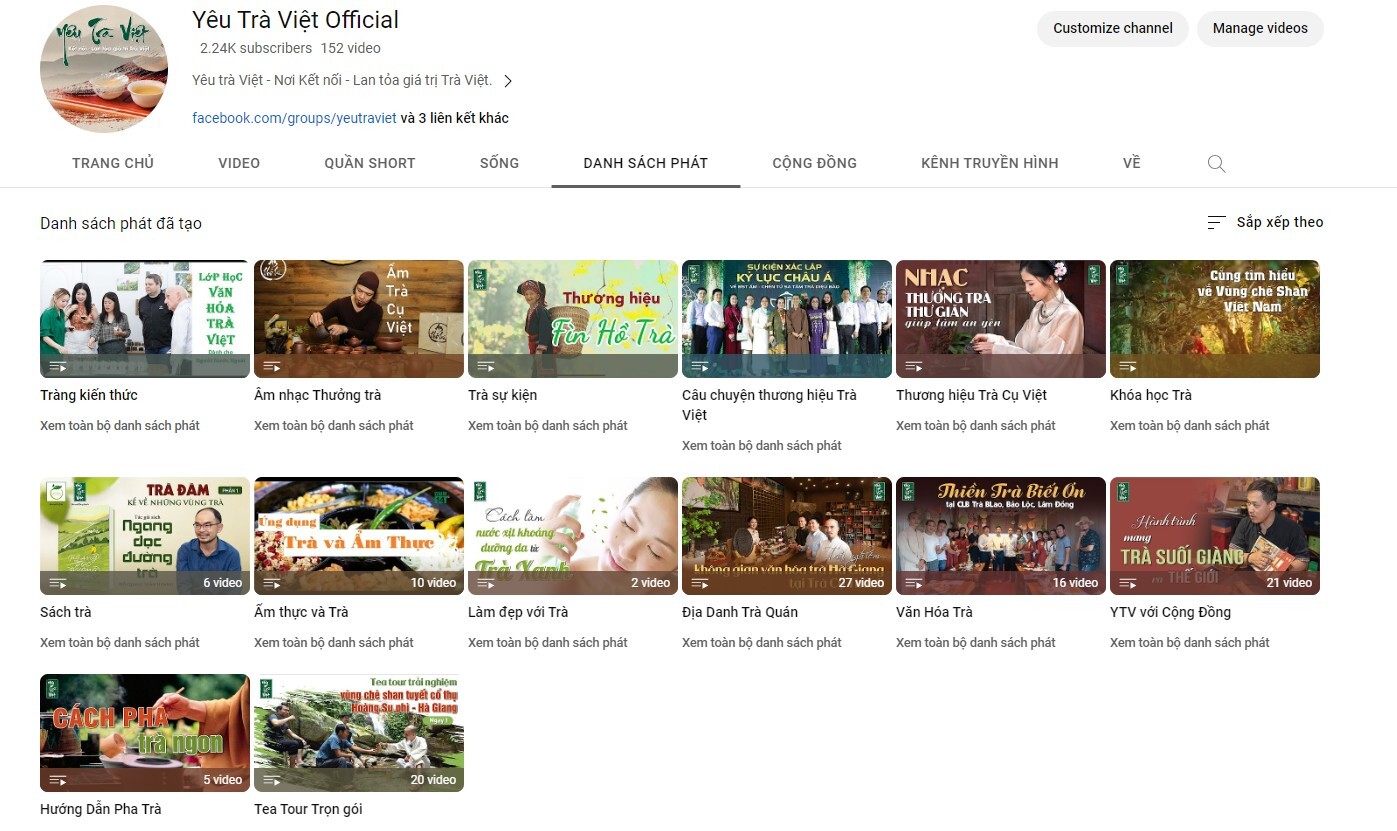Viewport: 1397px width, 831px height.
Task: Click playlist icon on Tea Tour Trọn gói thumbnail
Action: pos(272,780)
